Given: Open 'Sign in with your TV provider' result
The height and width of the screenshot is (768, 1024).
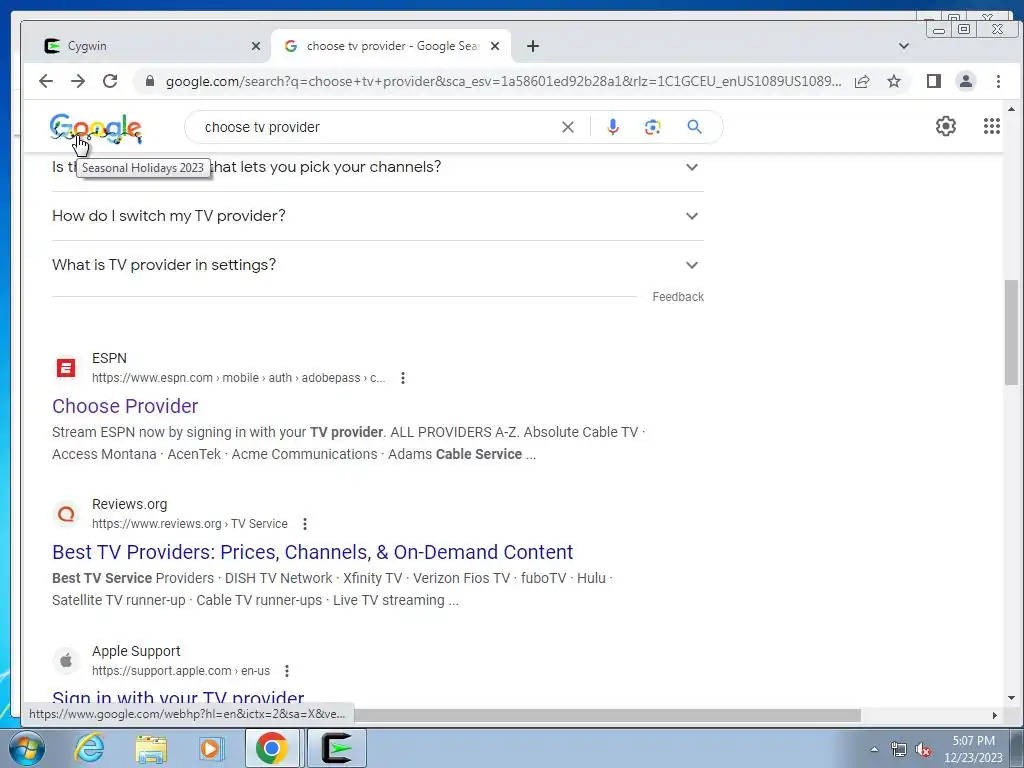Looking at the screenshot, I should 178,698.
